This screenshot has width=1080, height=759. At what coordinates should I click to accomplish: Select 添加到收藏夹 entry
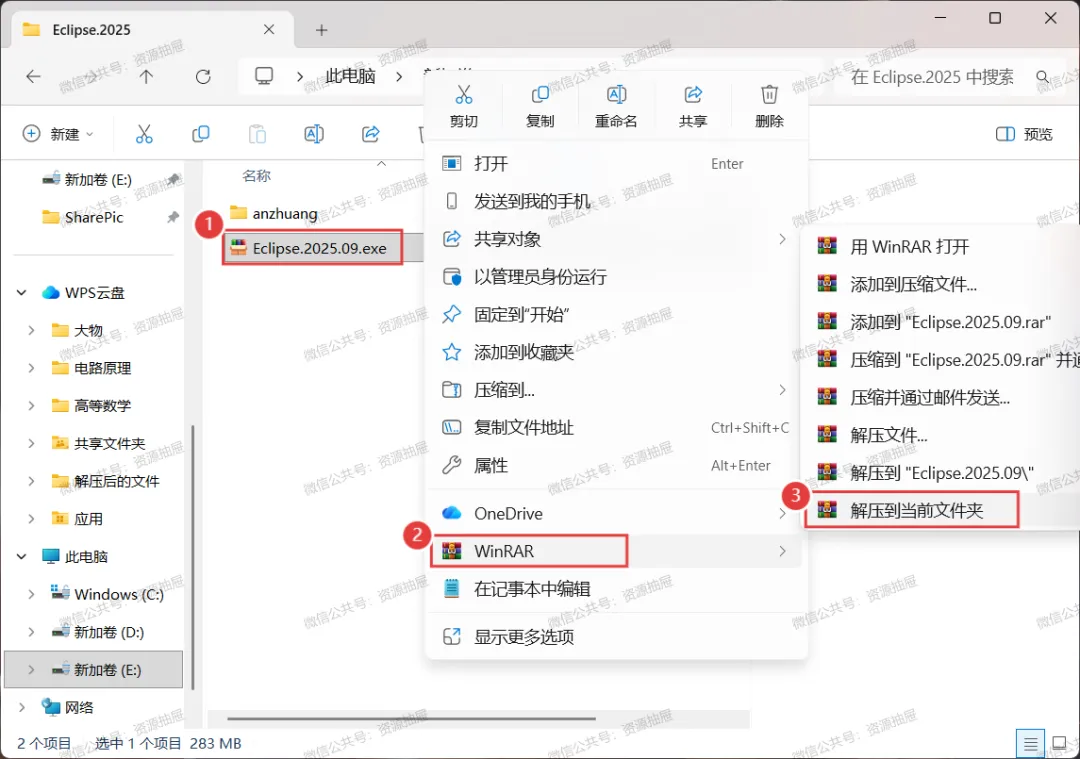pos(615,353)
